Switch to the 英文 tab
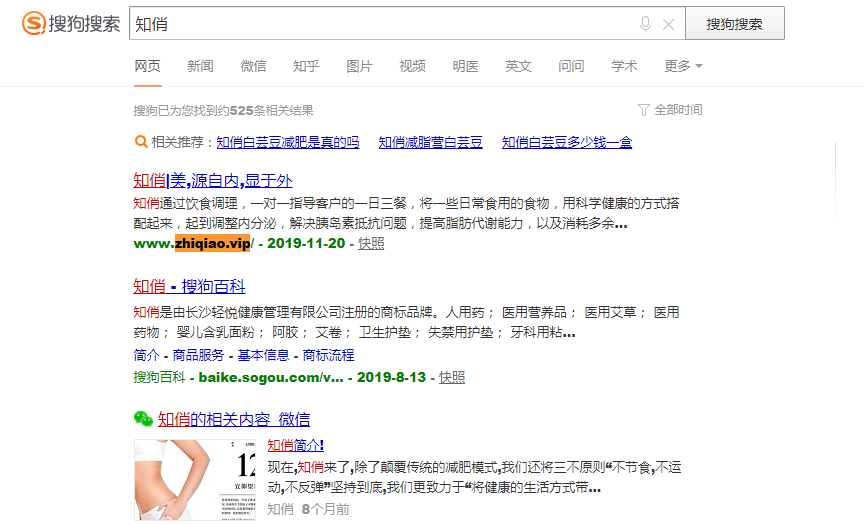Screen dimensions: 864x525 (x=519, y=66)
